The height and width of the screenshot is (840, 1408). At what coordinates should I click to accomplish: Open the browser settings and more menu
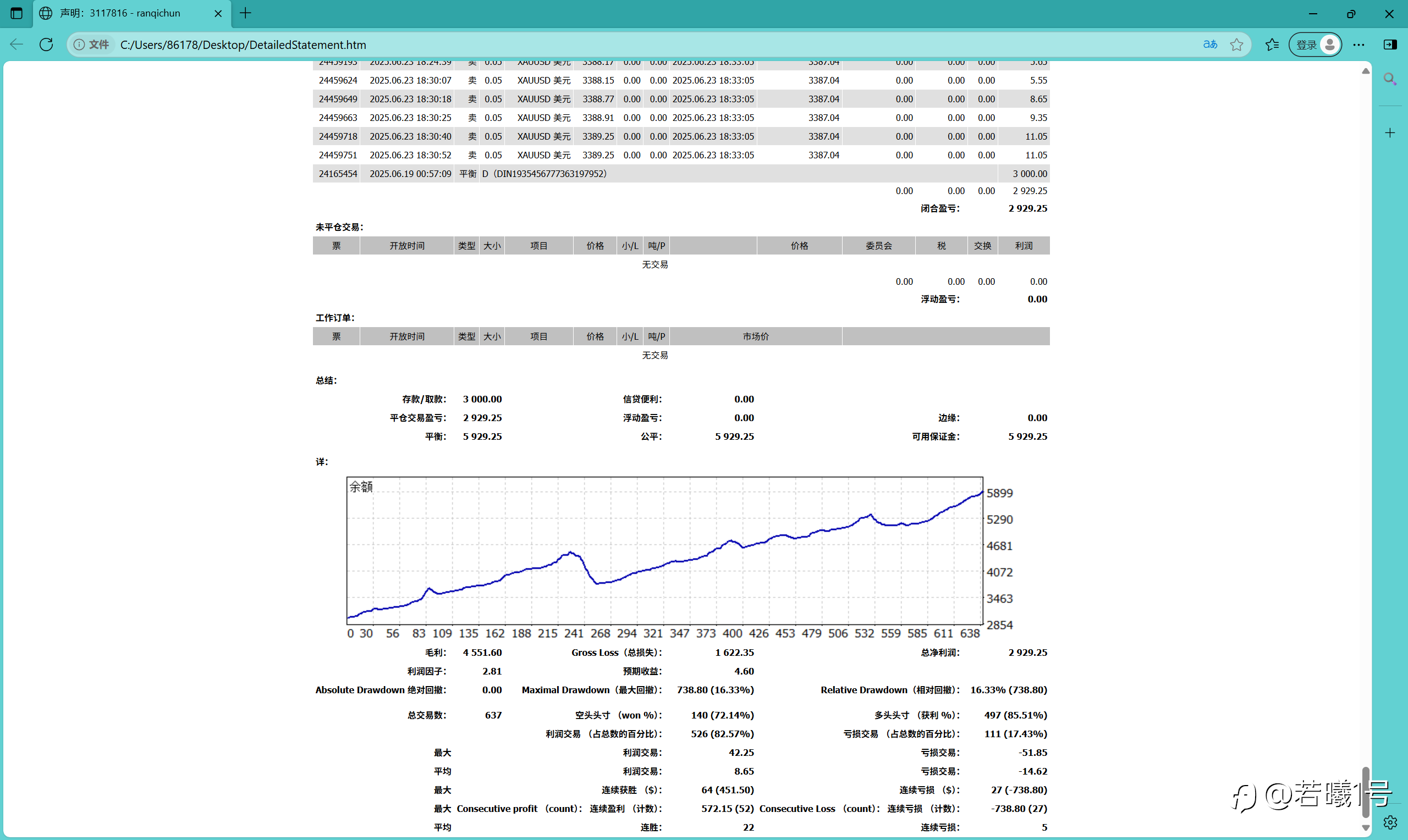(1358, 44)
